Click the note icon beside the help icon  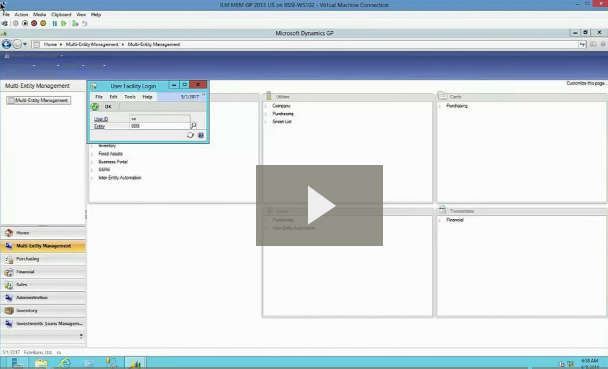[190, 135]
